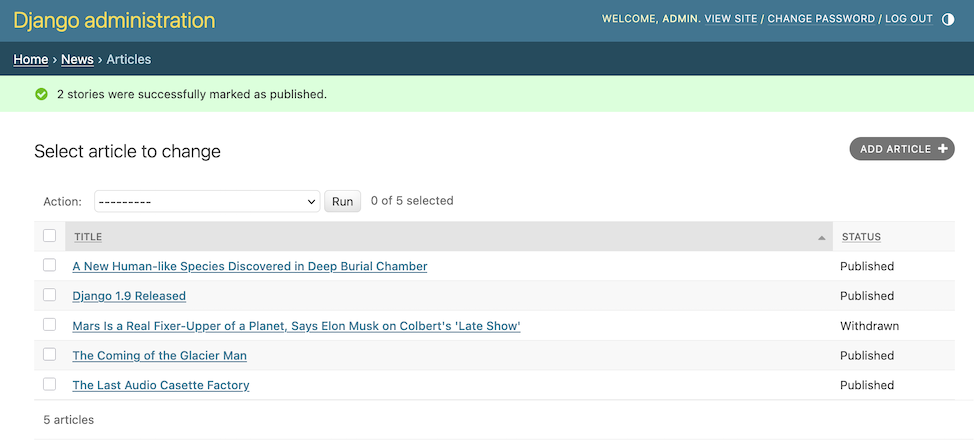974x448 pixels.
Task: Check 'The Last Audio Casette Factory' row box
Action: click(x=50, y=385)
